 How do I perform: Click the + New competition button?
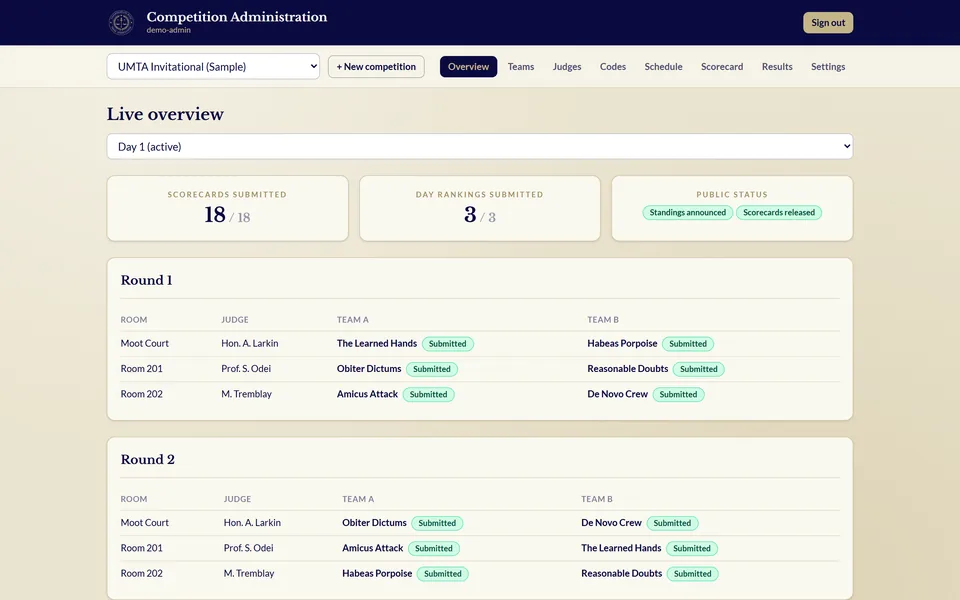(x=376, y=67)
